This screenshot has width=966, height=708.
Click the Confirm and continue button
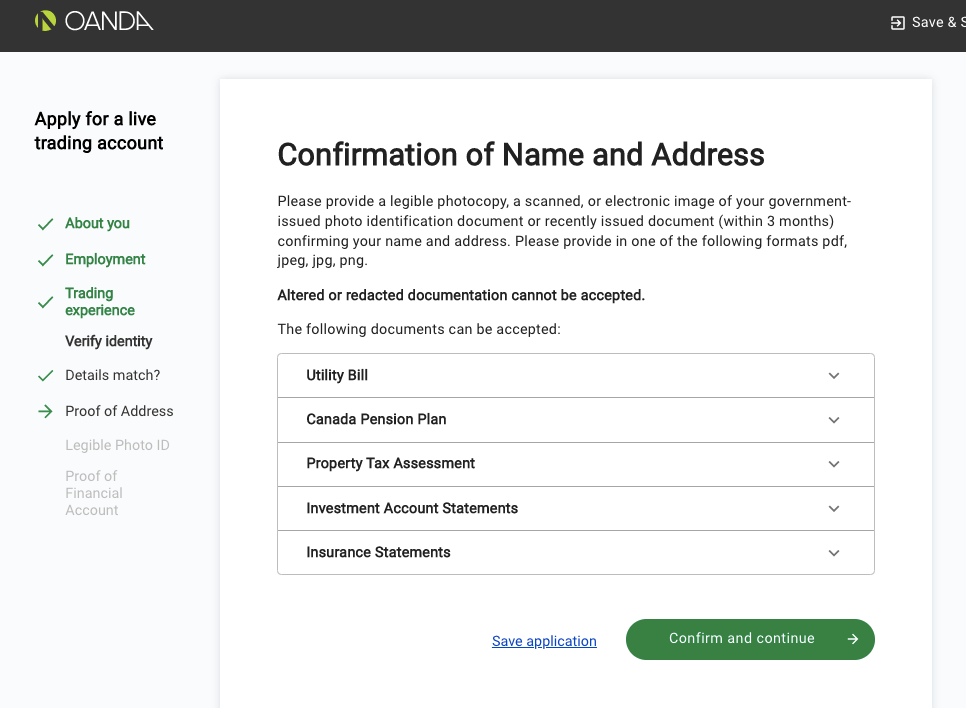750,639
